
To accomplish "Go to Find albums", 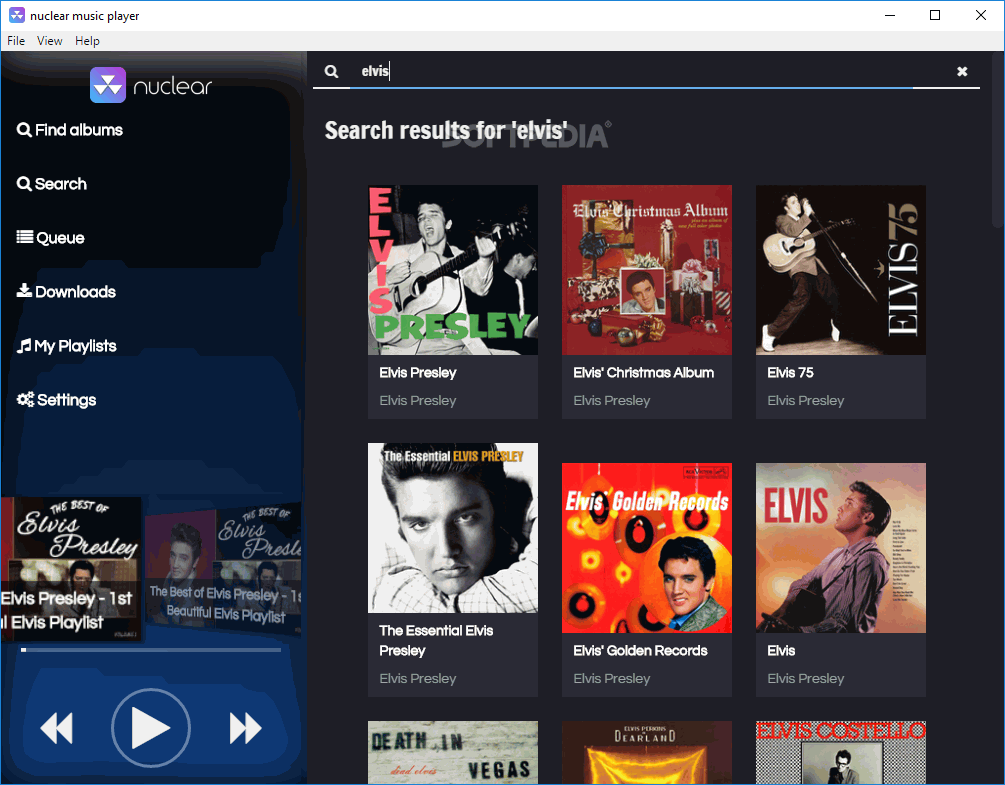I will tap(70, 130).
